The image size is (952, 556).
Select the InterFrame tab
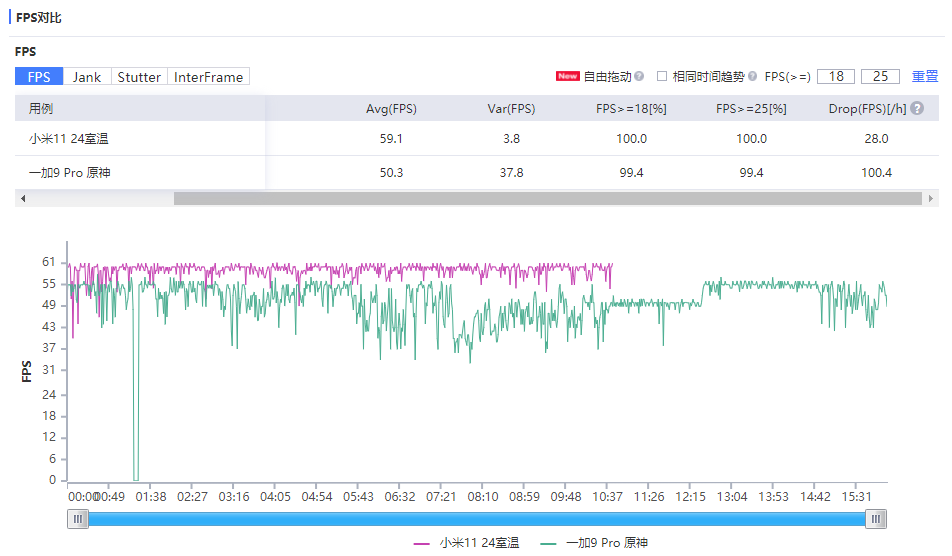(x=208, y=77)
